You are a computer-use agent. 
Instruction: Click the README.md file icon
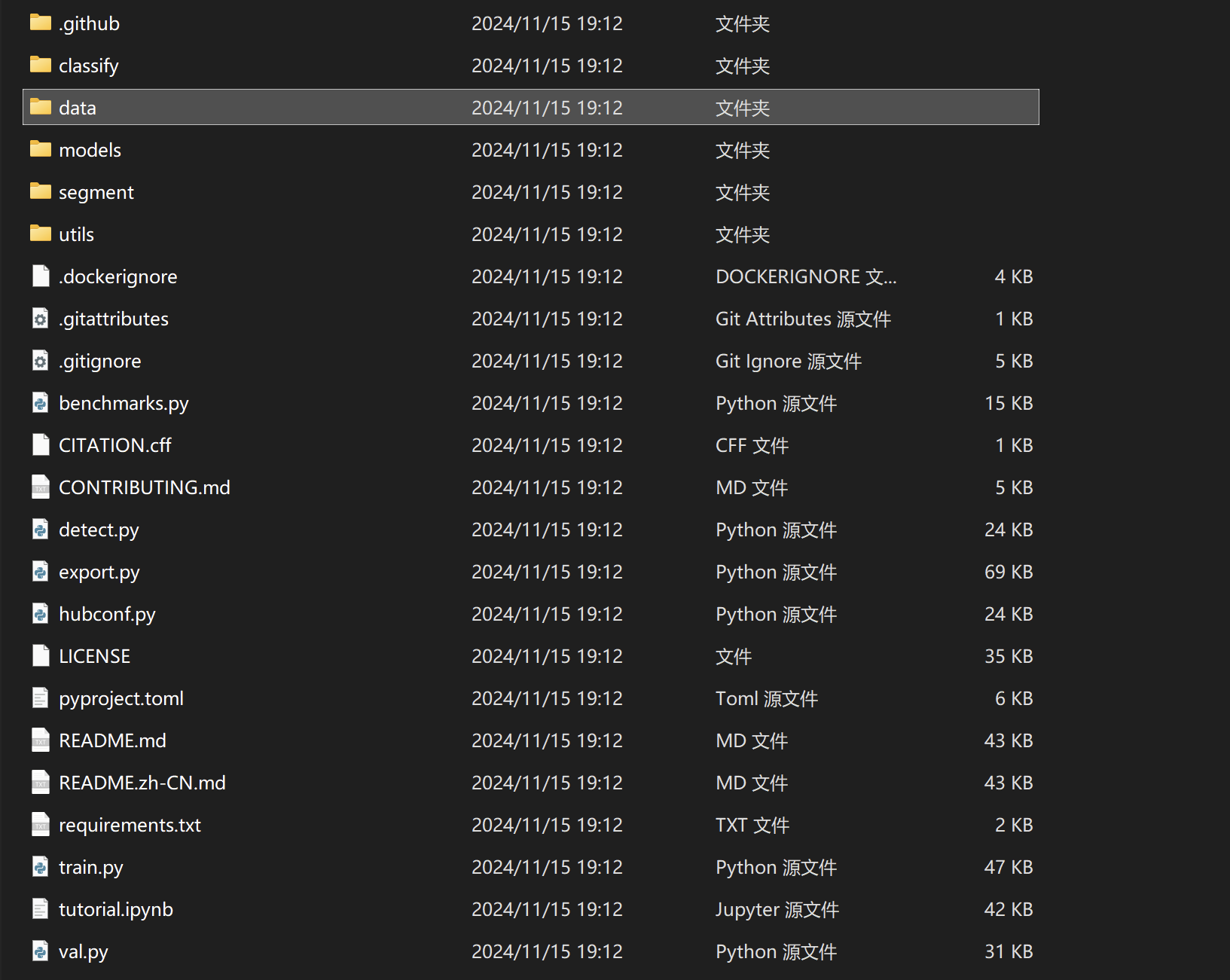[x=41, y=740]
